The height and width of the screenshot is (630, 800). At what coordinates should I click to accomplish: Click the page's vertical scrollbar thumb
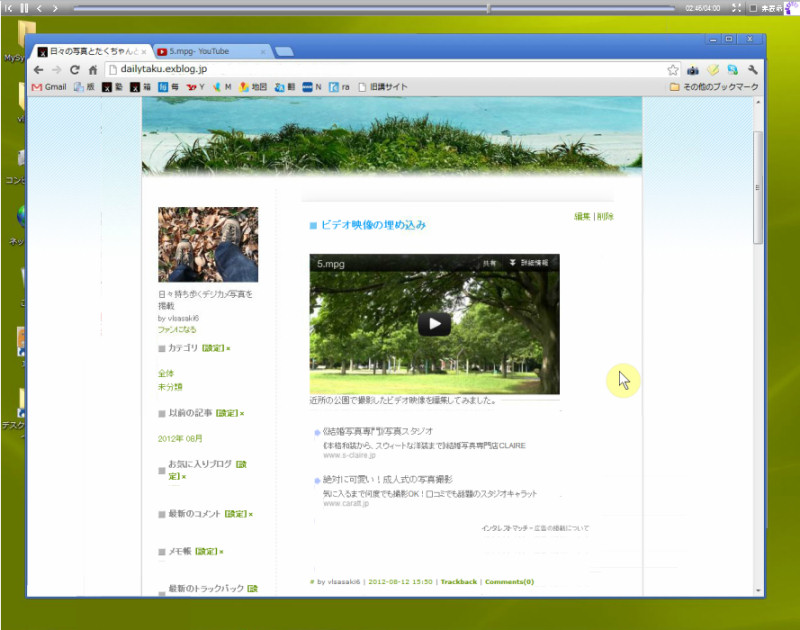758,187
